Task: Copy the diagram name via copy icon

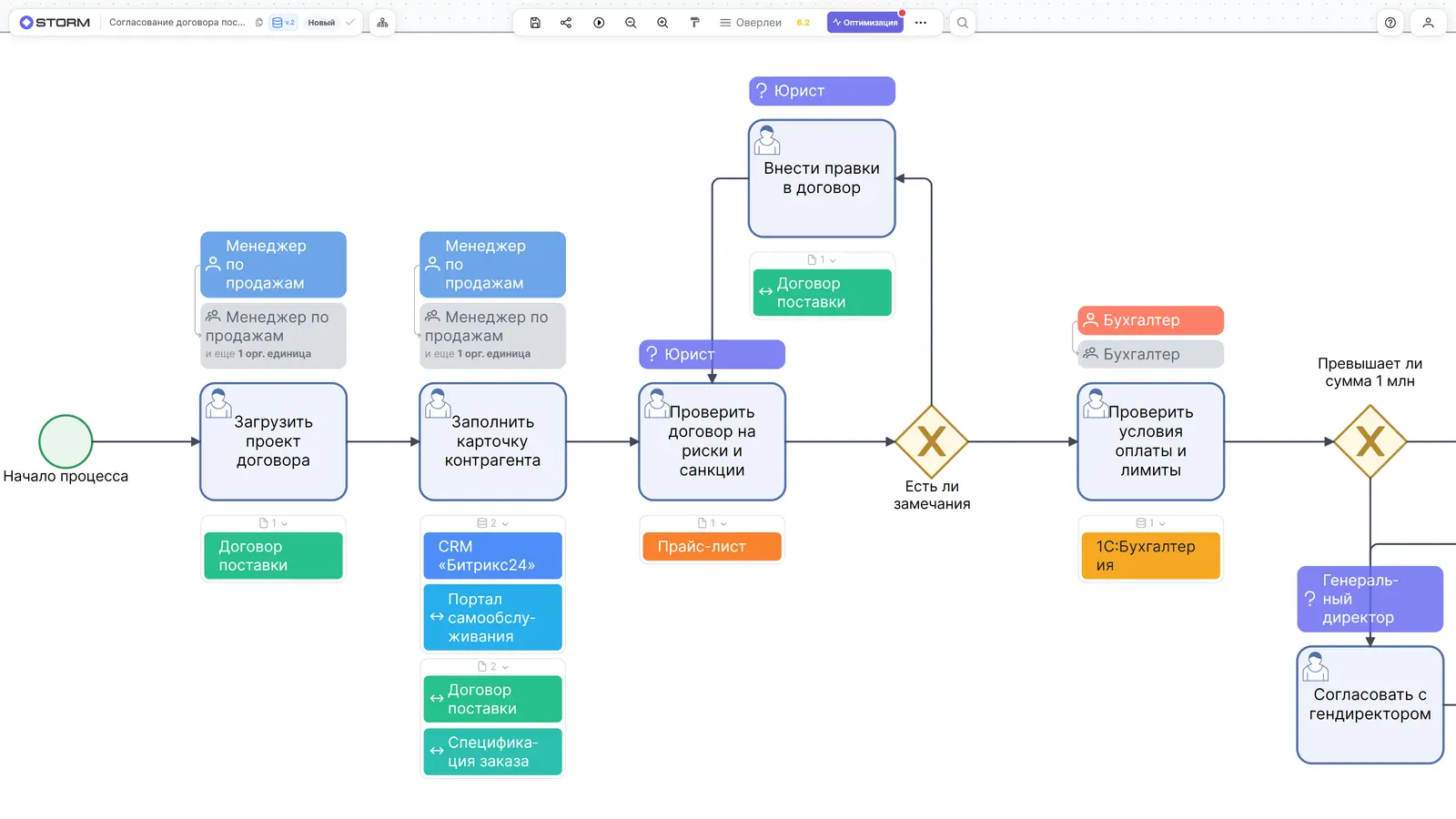Action: (259, 23)
